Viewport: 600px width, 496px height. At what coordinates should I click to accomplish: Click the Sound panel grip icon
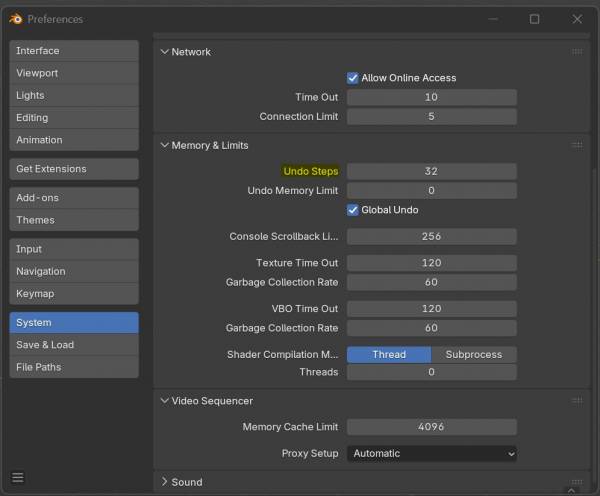click(577, 482)
